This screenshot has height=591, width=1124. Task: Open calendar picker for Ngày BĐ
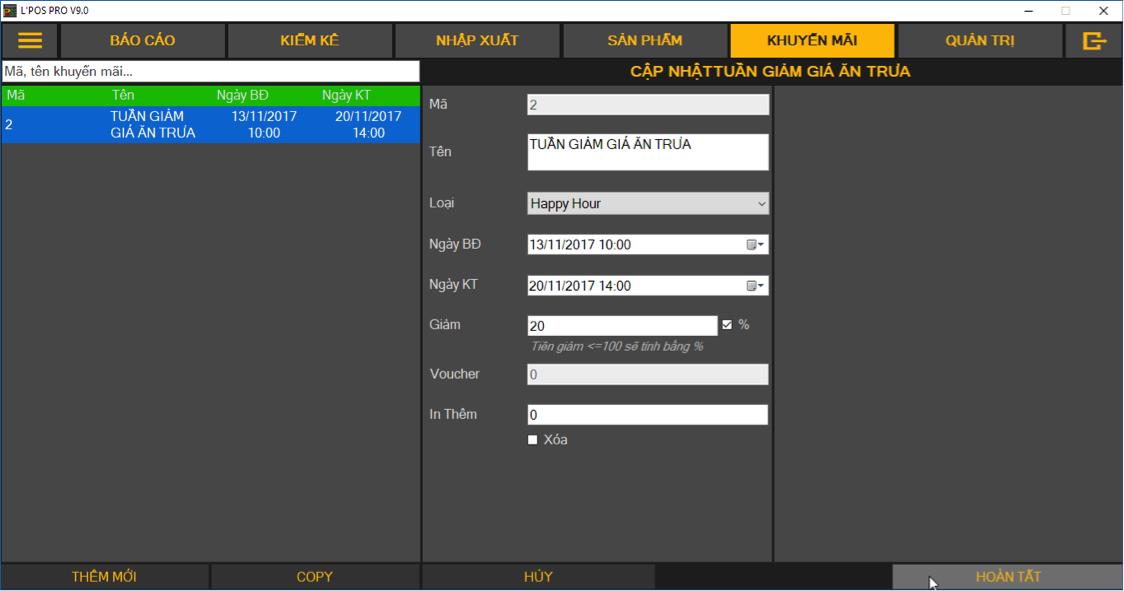[x=755, y=245]
